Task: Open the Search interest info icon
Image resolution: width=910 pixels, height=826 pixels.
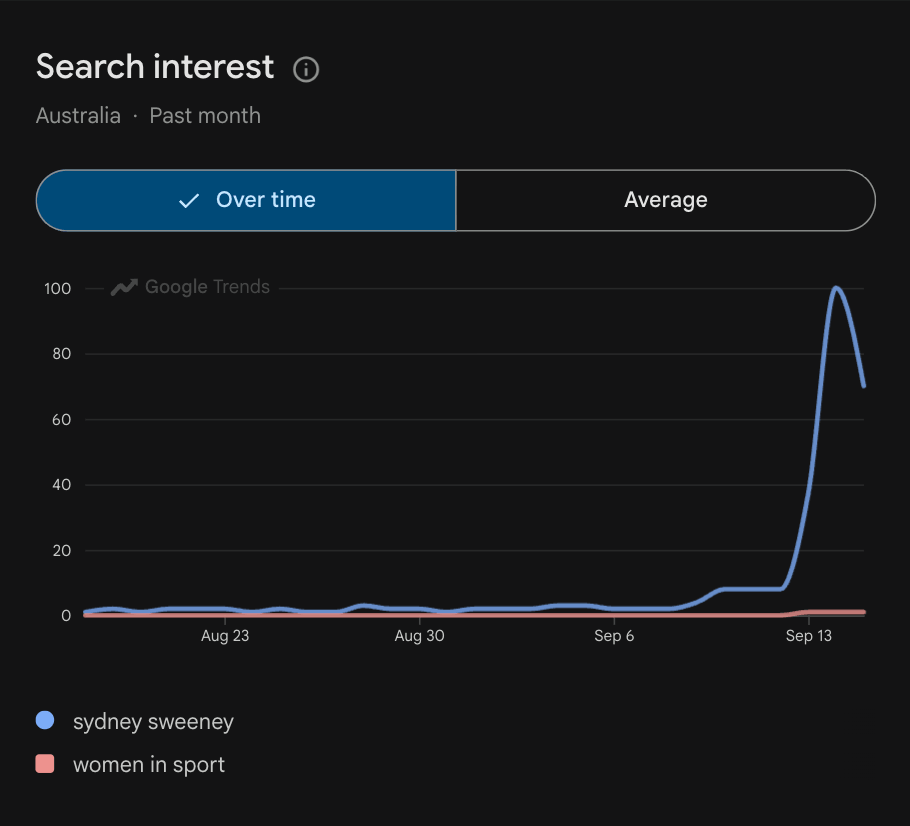Action: [x=306, y=70]
